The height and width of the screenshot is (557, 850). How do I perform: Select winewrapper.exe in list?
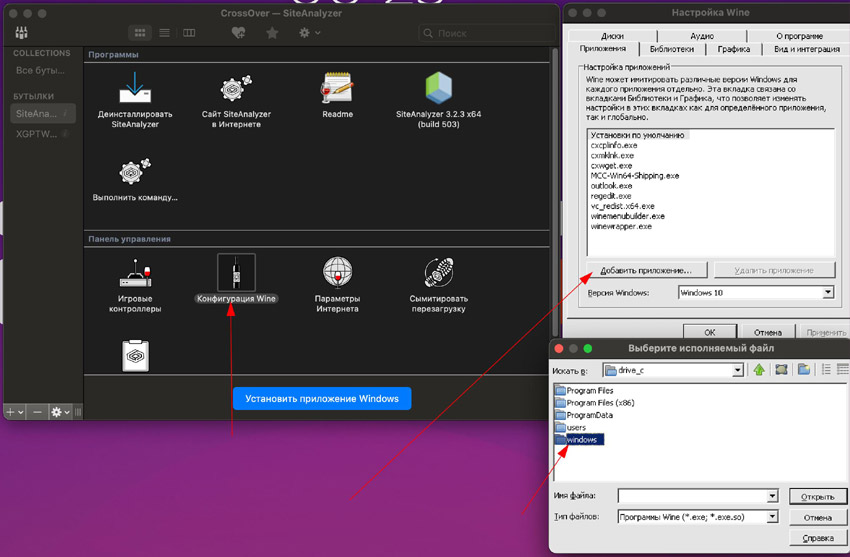pos(621,226)
